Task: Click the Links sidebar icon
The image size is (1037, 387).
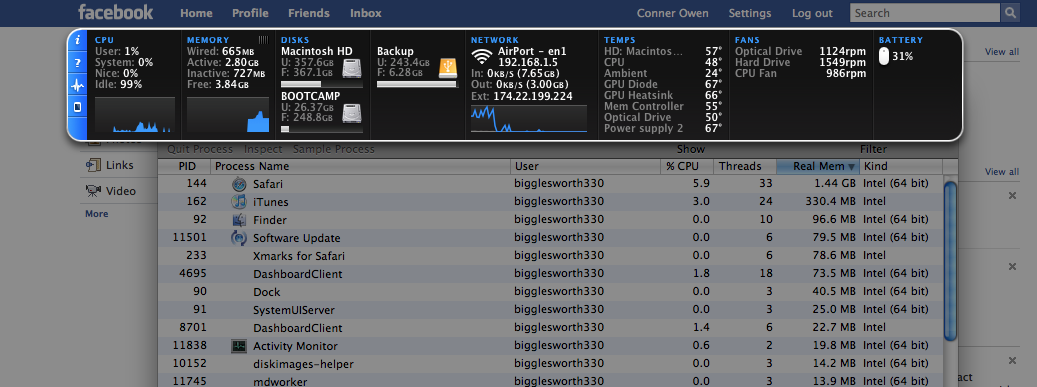Action: tap(93, 165)
